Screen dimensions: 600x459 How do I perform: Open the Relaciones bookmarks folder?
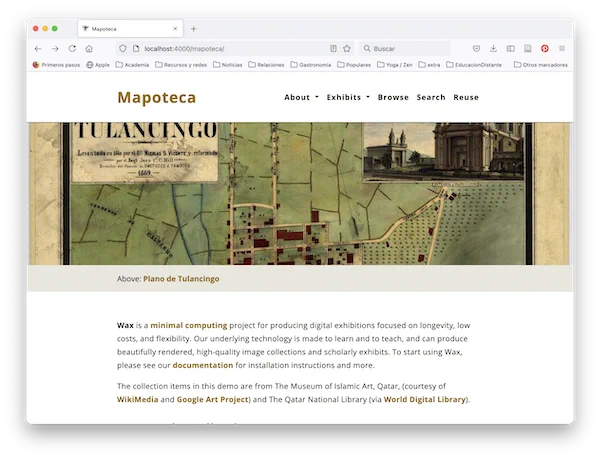point(266,65)
